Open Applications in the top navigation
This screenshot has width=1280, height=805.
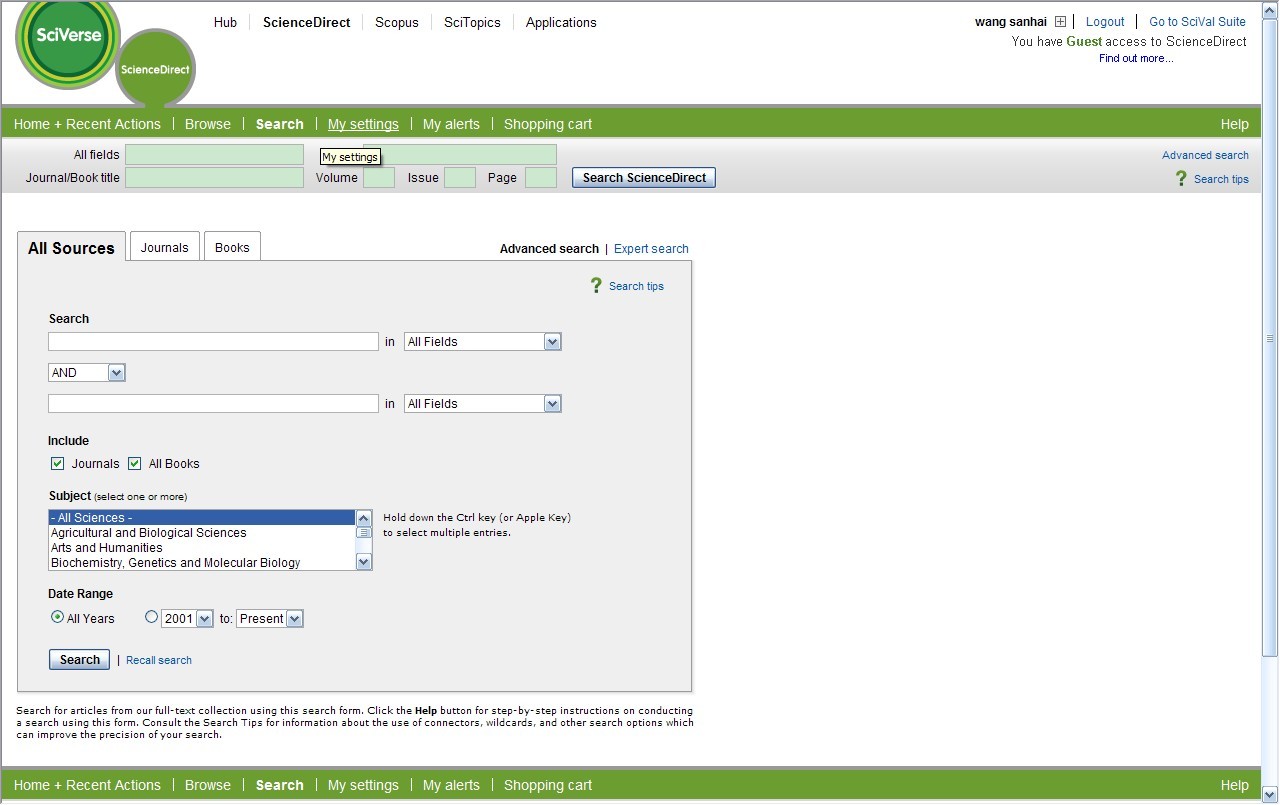pos(561,22)
